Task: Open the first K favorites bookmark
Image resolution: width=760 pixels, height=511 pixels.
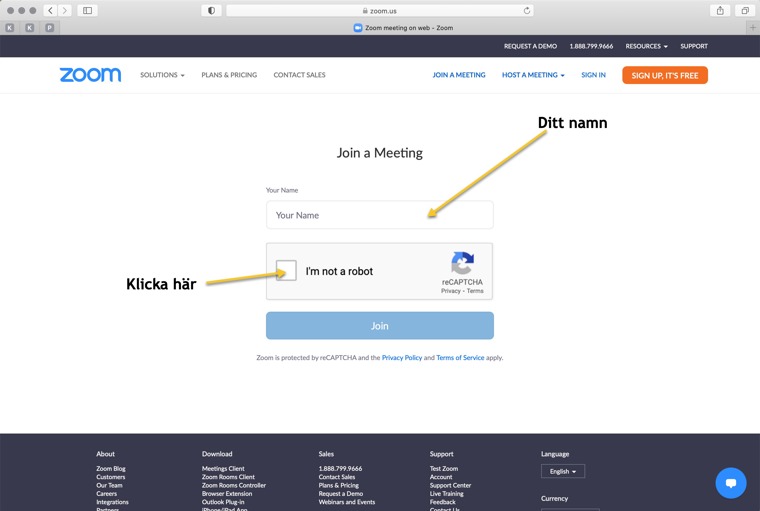Action: (x=10, y=28)
